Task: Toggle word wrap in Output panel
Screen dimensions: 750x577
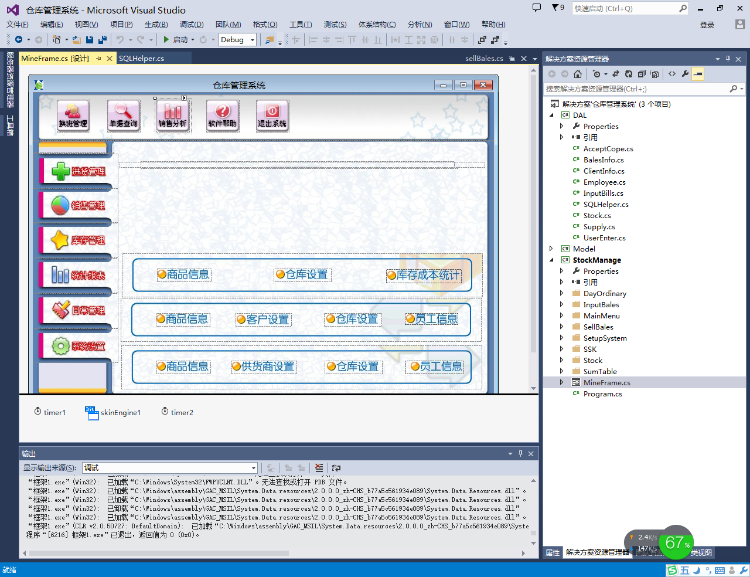Action: click(336, 468)
